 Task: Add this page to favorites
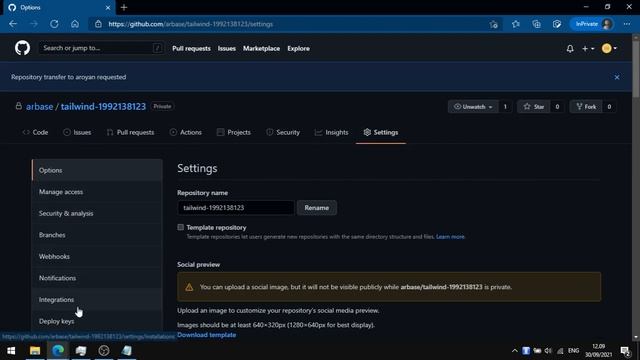point(493,24)
